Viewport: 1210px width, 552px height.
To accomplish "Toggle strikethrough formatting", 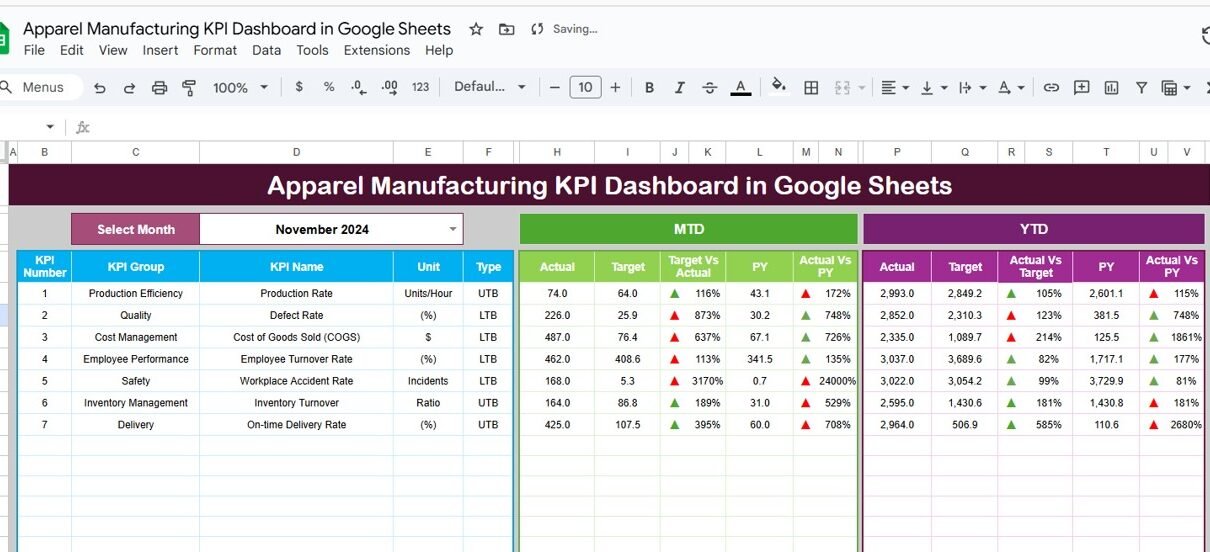I will pyautogui.click(x=709, y=87).
